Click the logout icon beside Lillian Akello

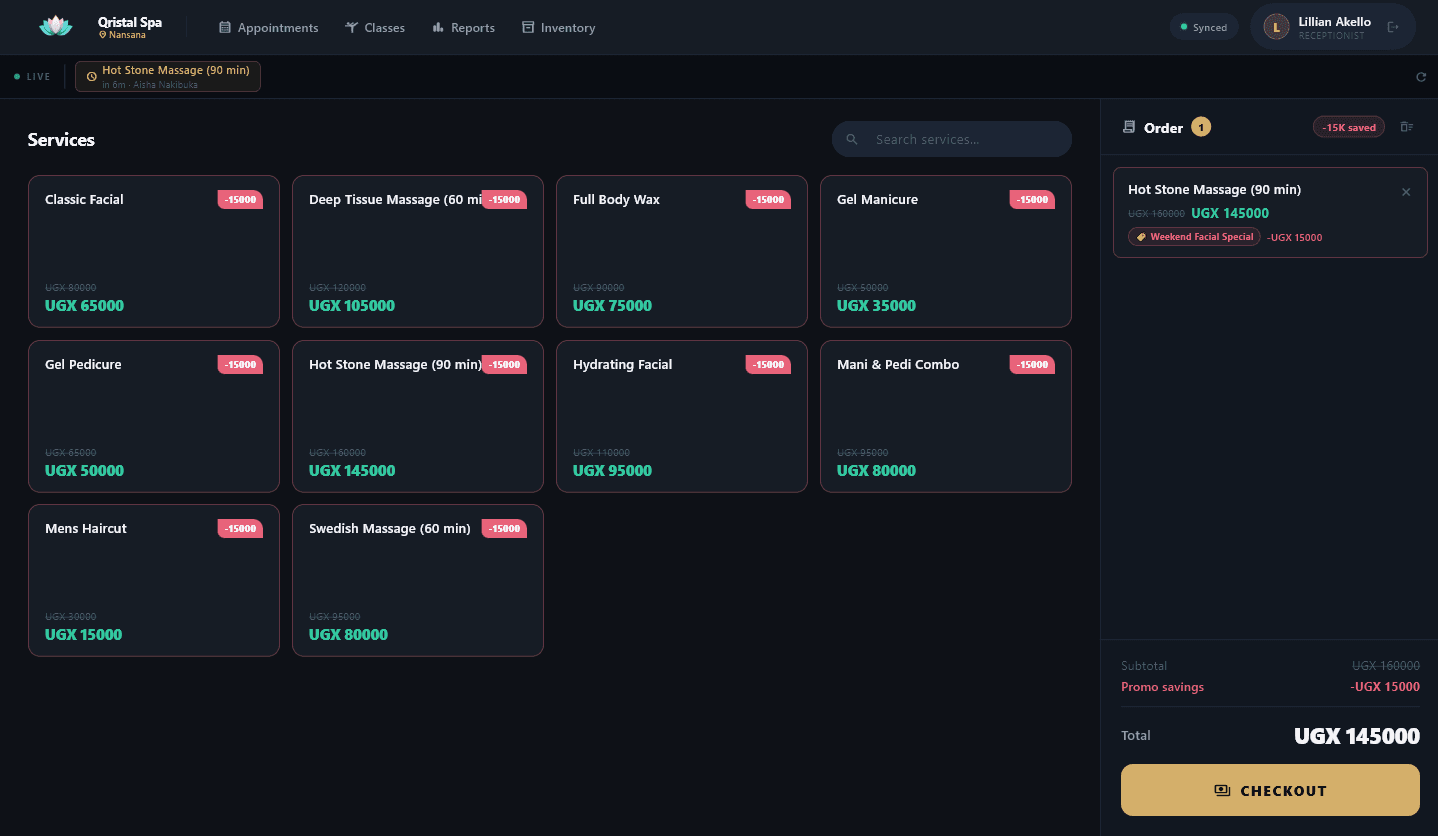[1393, 27]
